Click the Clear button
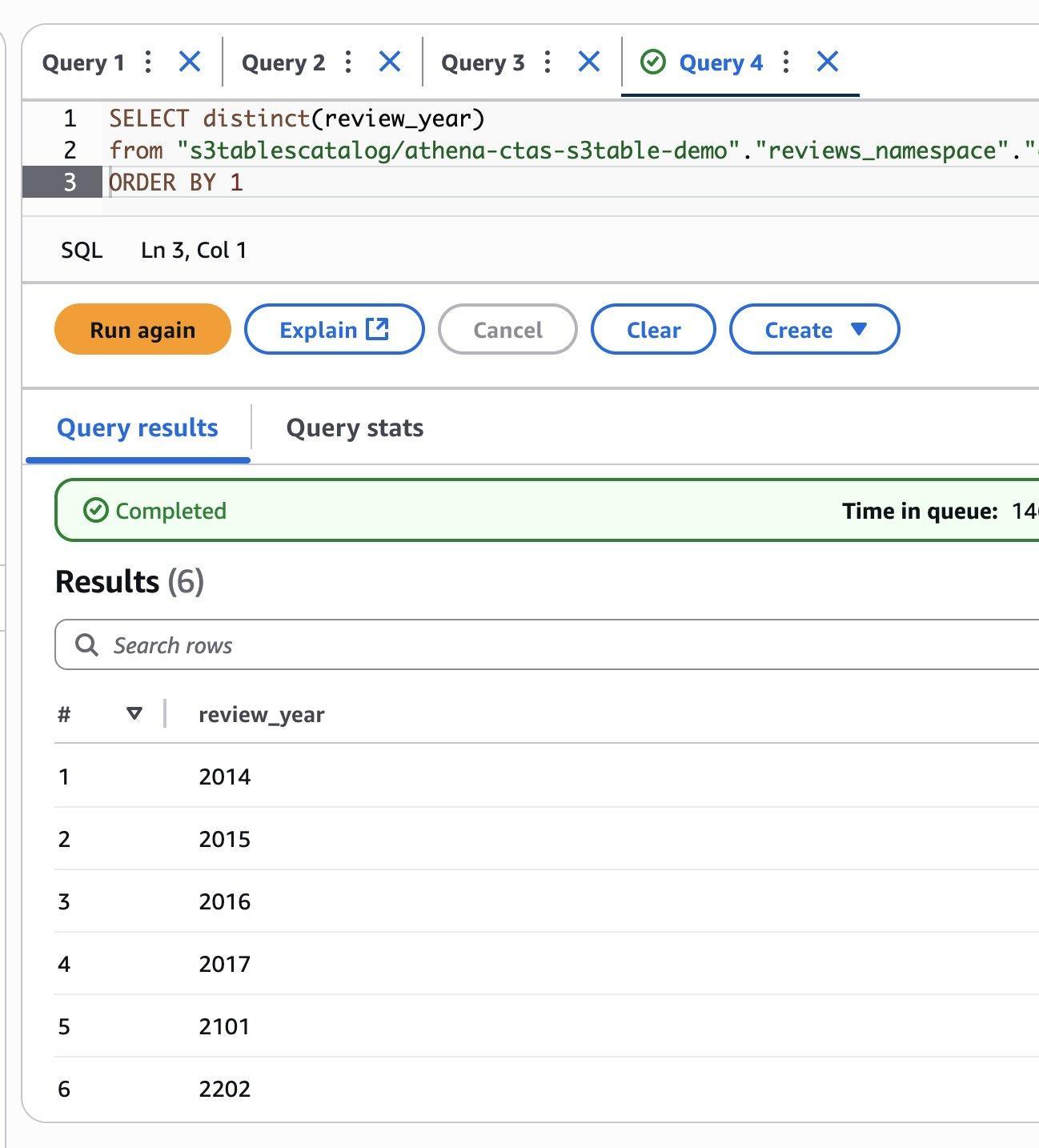This screenshot has height=1148, width=1039. coord(653,329)
